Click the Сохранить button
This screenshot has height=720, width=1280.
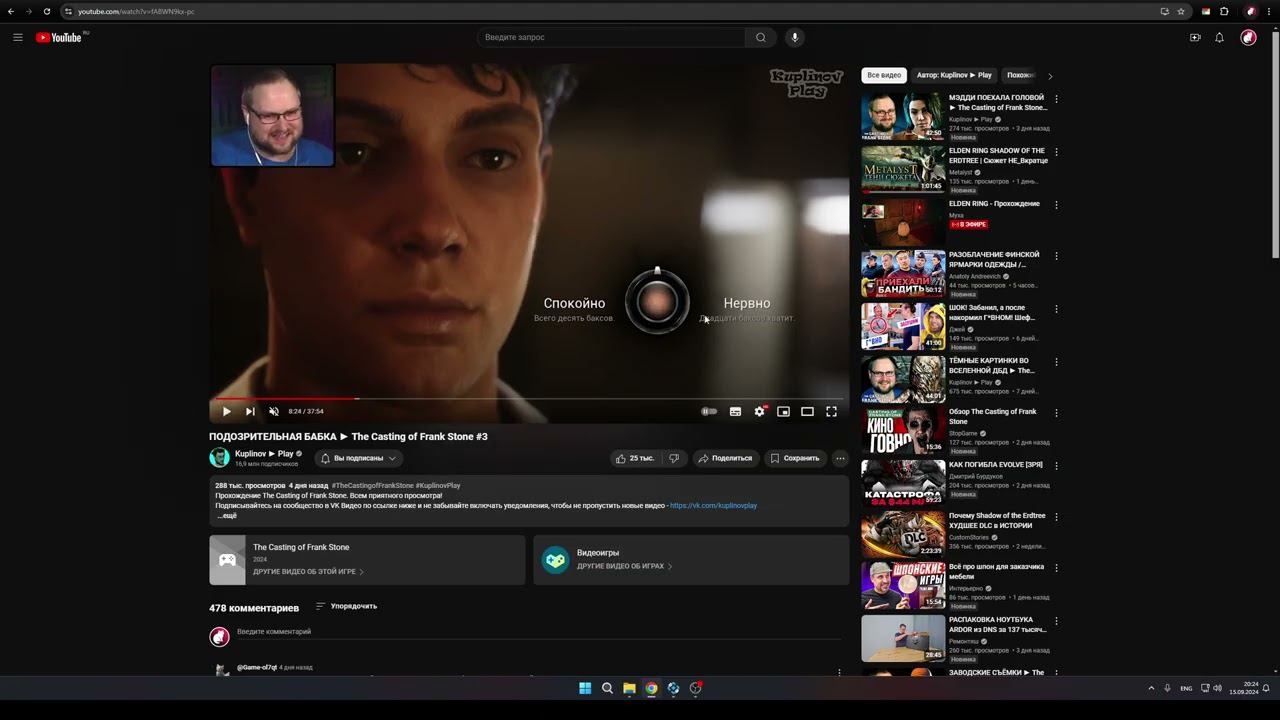[x=795, y=458]
